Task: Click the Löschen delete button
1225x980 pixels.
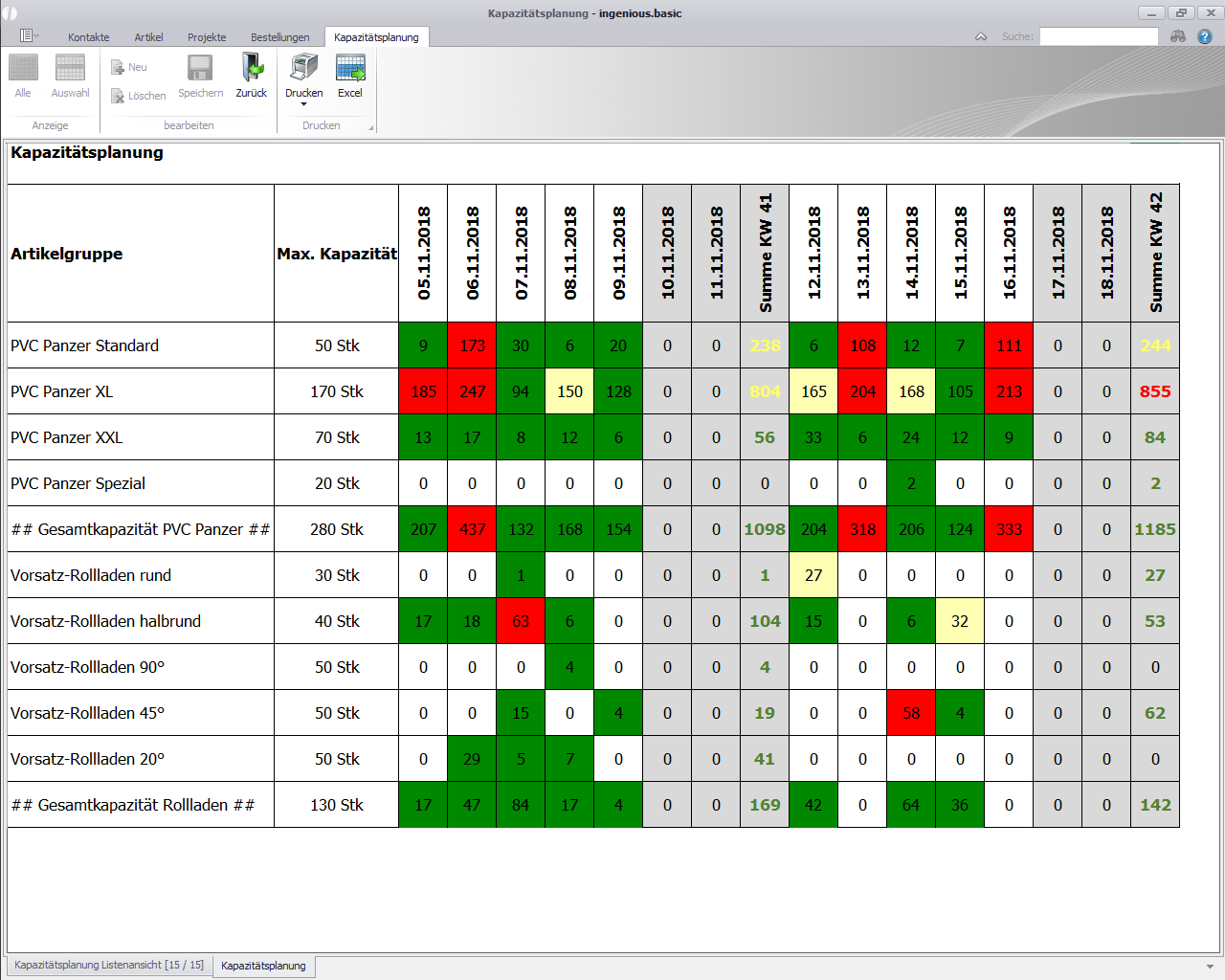Action: coord(138,96)
